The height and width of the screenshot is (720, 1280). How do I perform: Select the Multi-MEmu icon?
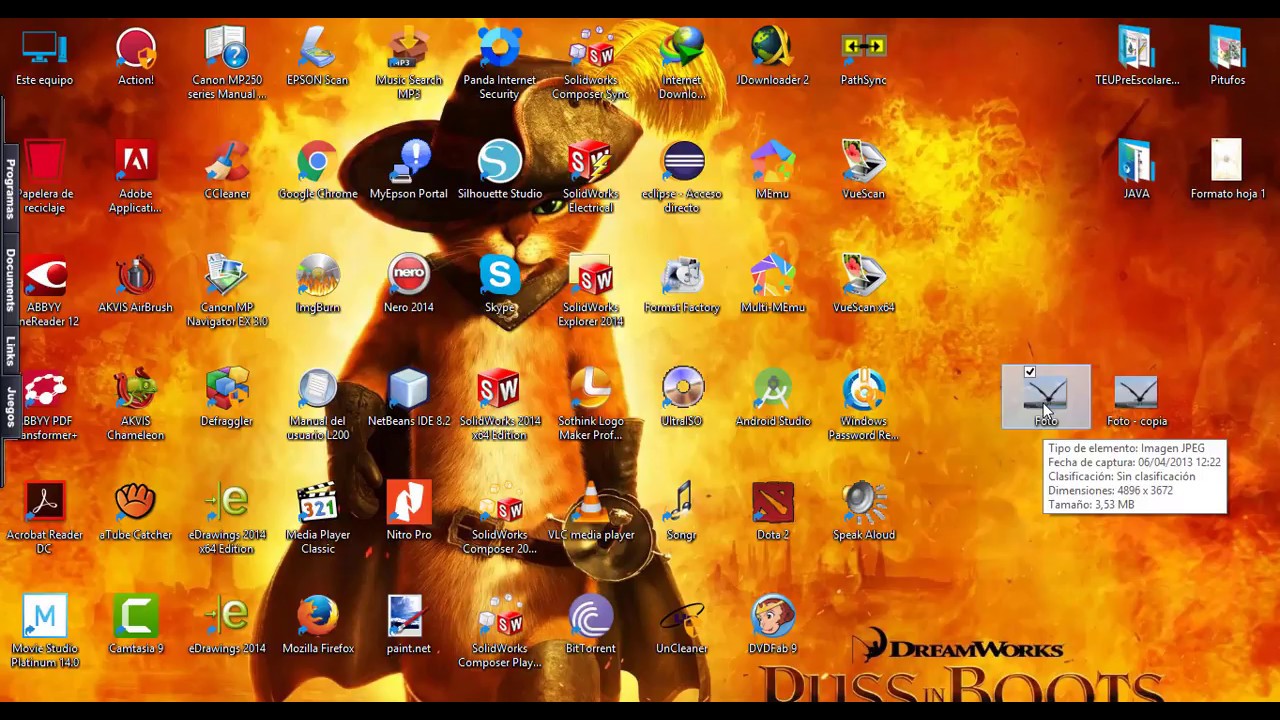pos(772,276)
